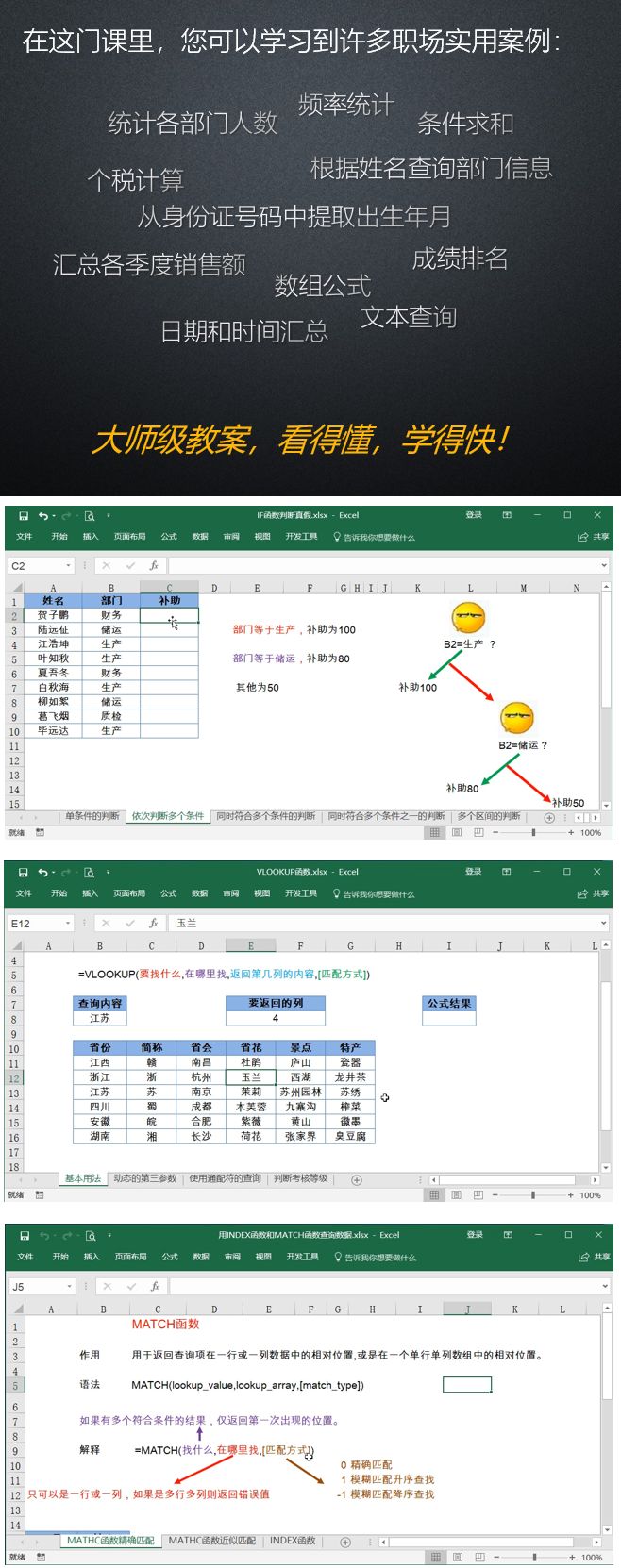Open the 开发工具 tab in VLOOKUP函数 window
Image resolution: width=621 pixels, height=1568 pixels.
point(301,892)
